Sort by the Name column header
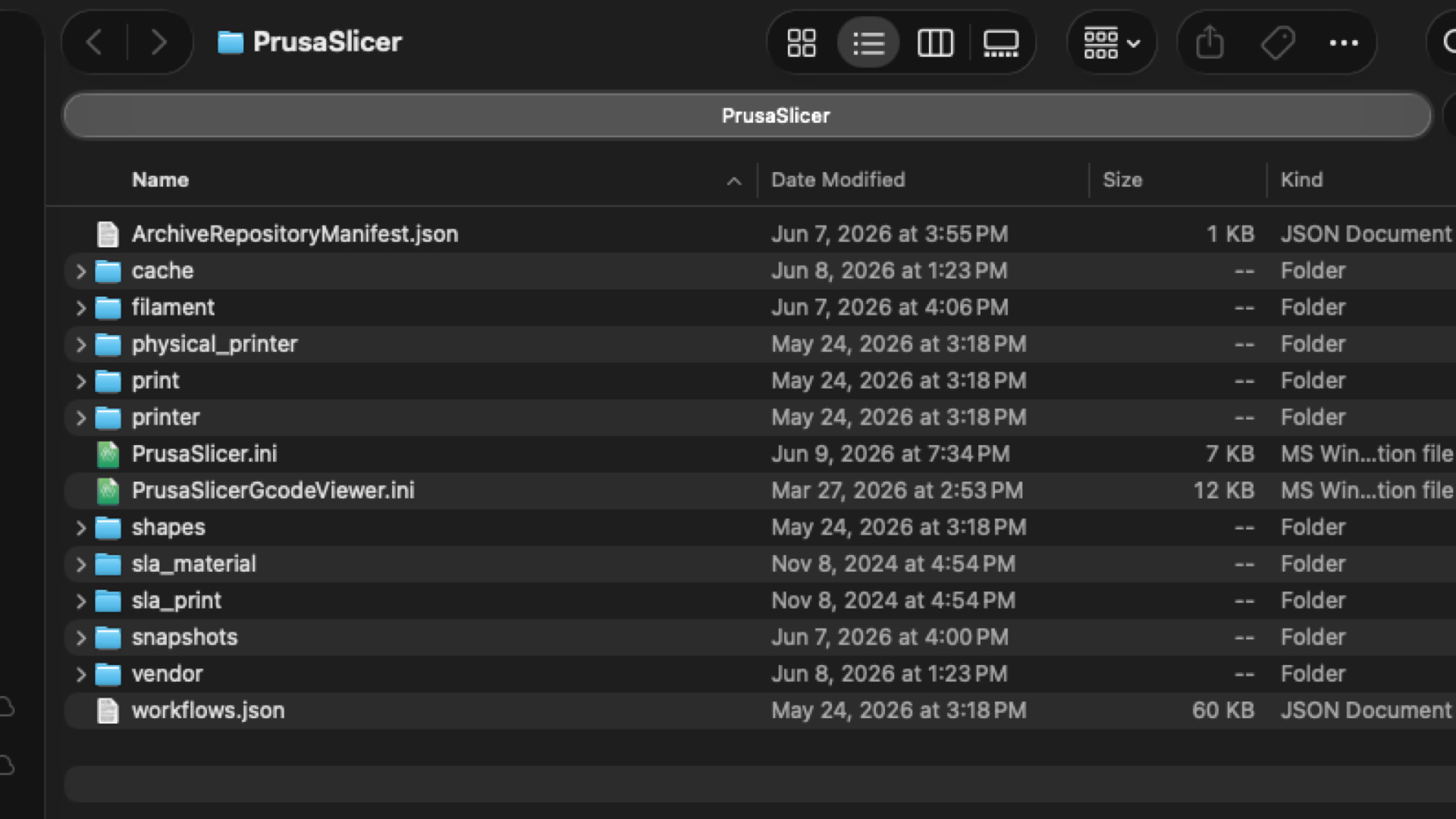The width and height of the screenshot is (1456, 819). click(160, 180)
